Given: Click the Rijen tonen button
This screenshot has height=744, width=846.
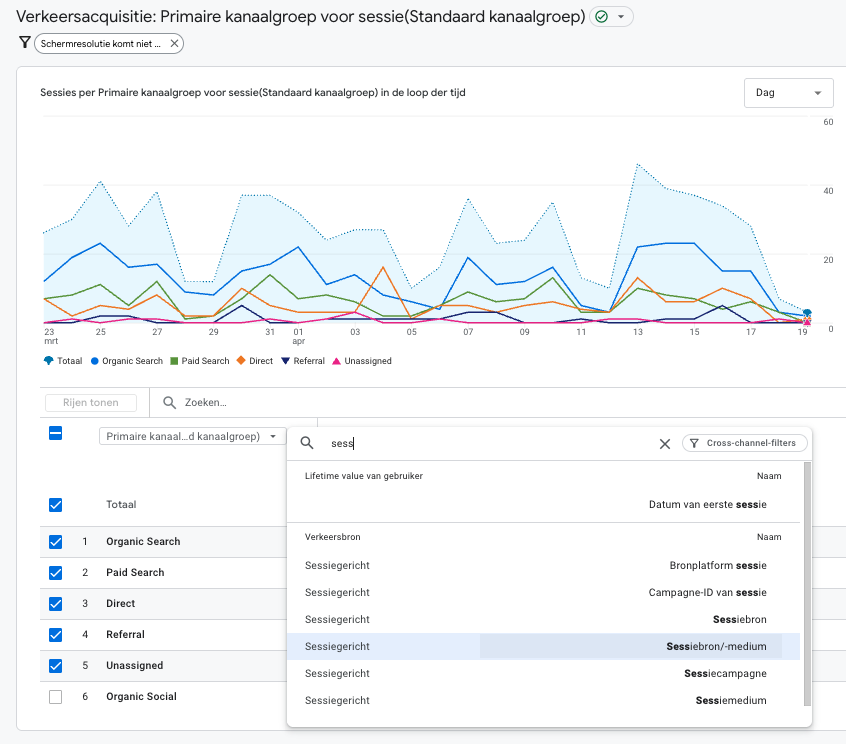Looking at the screenshot, I should click(90, 403).
